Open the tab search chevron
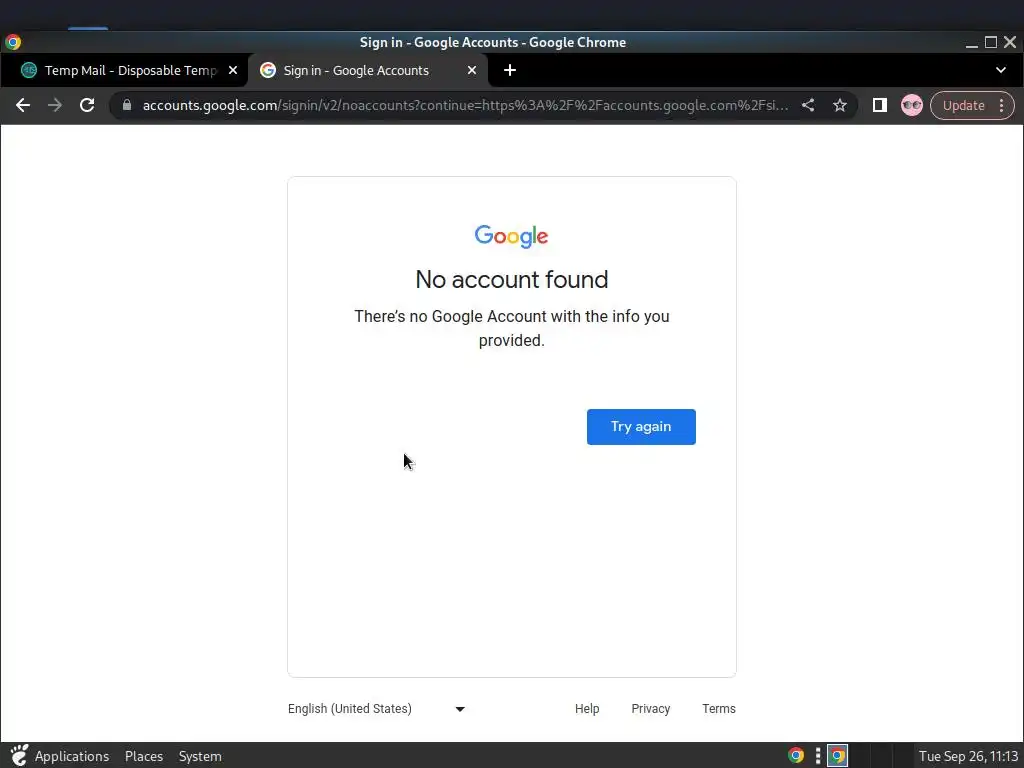Viewport: 1024px width, 768px height. [x=1000, y=70]
